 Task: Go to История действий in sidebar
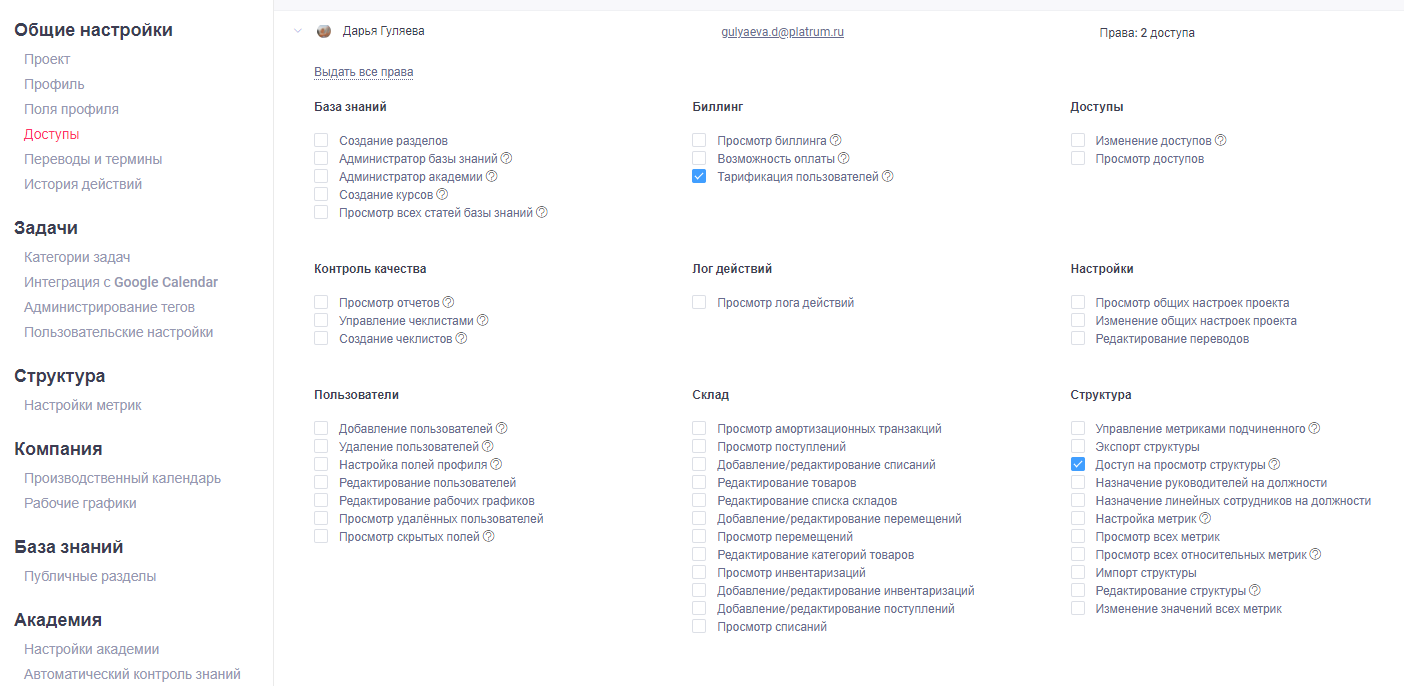click(x=83, y=184)
